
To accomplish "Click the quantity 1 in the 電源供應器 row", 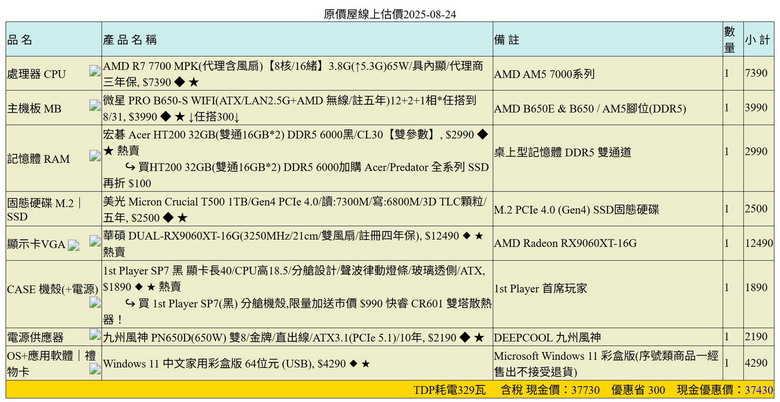I will point(727,337).
